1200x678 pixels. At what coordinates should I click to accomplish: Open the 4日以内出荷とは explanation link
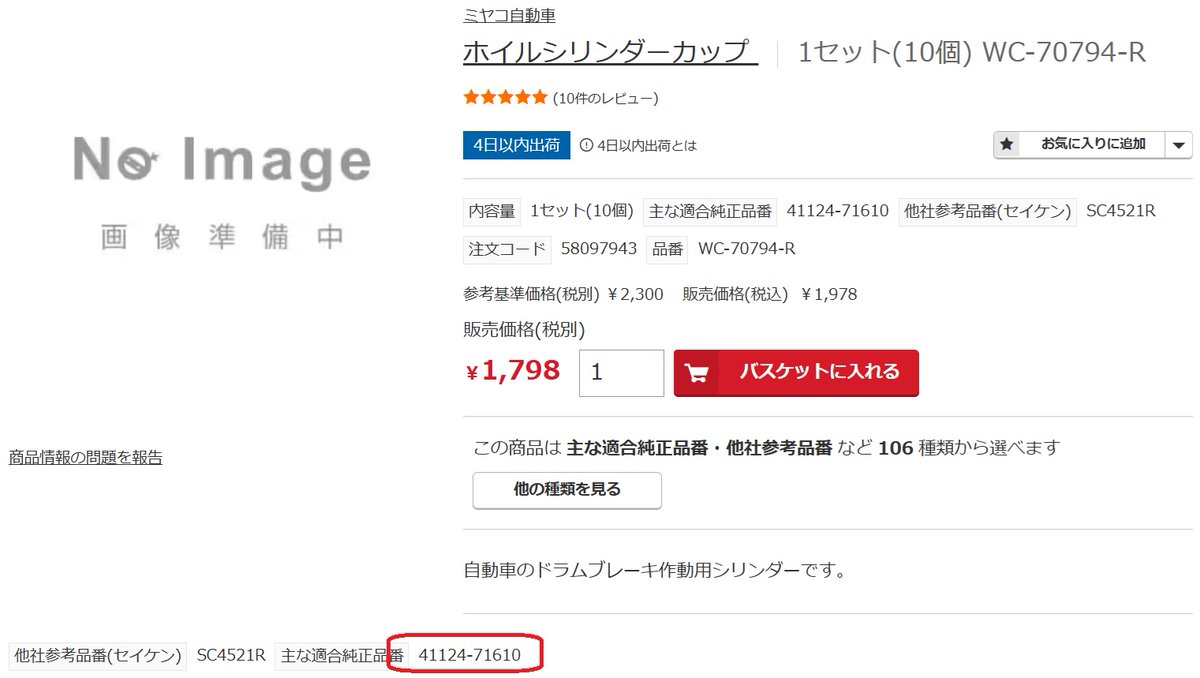coord(646,145)
